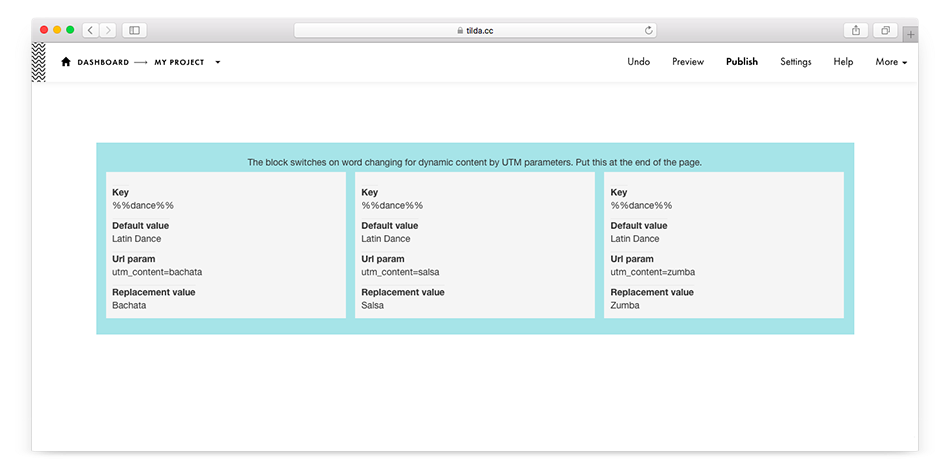Click Undo in the top menu

[638, 62]
